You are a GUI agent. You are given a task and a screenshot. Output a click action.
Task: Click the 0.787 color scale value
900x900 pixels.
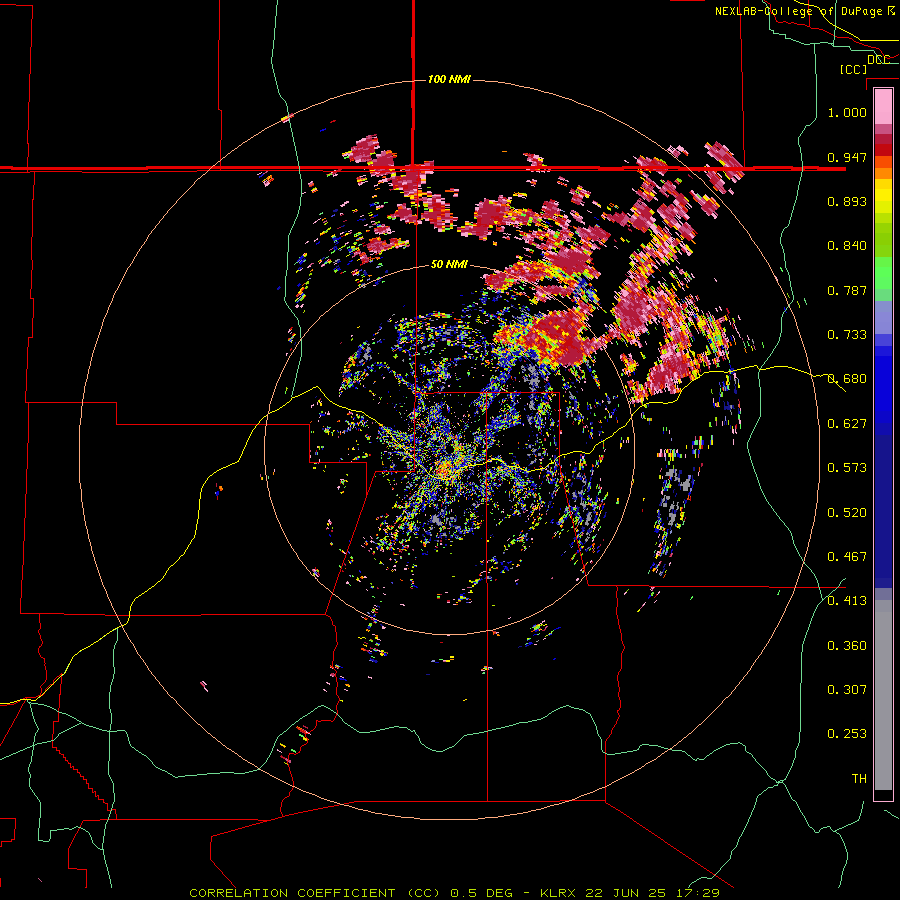(847, 290)
